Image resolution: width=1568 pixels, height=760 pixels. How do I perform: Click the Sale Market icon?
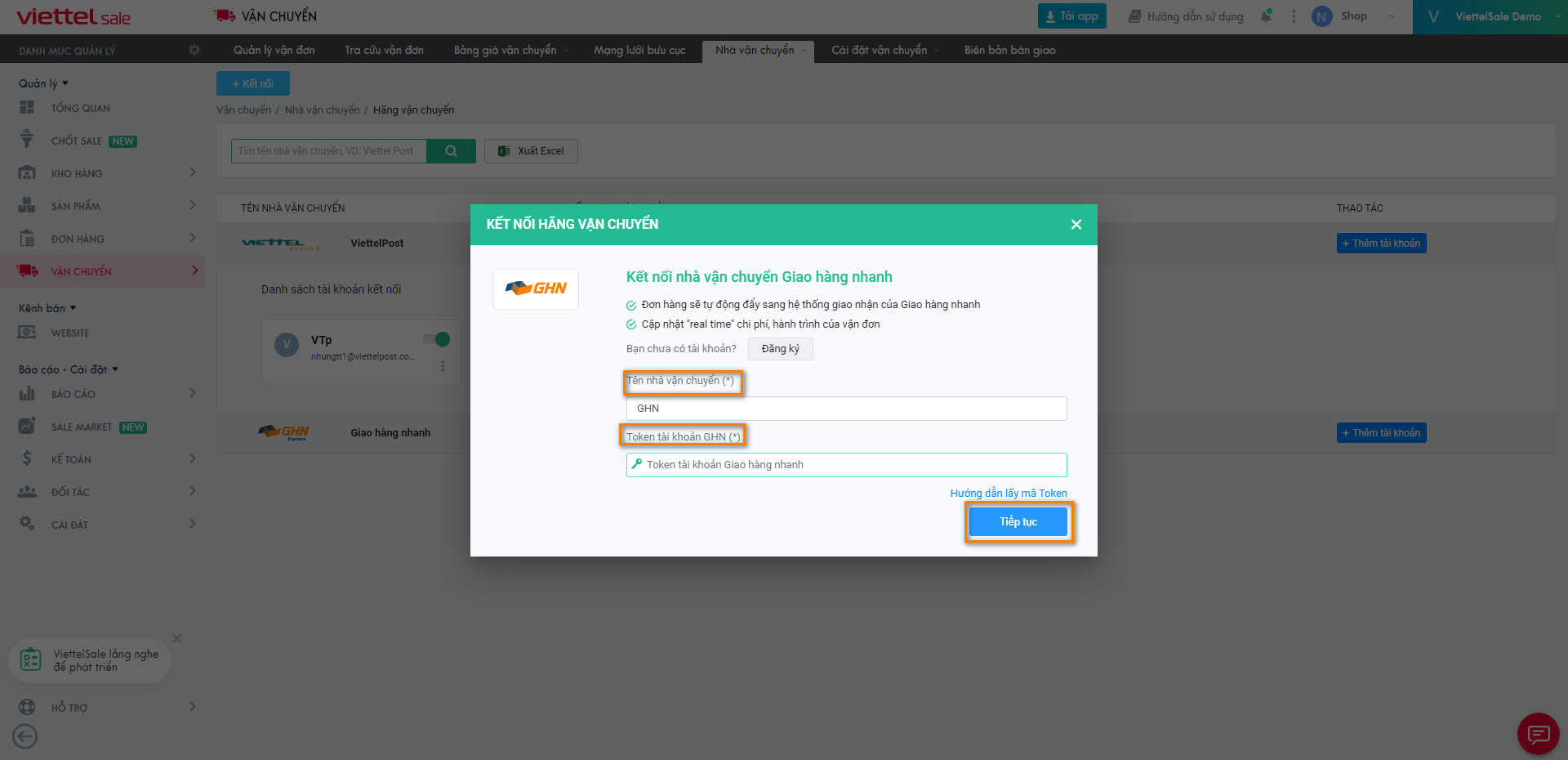27,426
